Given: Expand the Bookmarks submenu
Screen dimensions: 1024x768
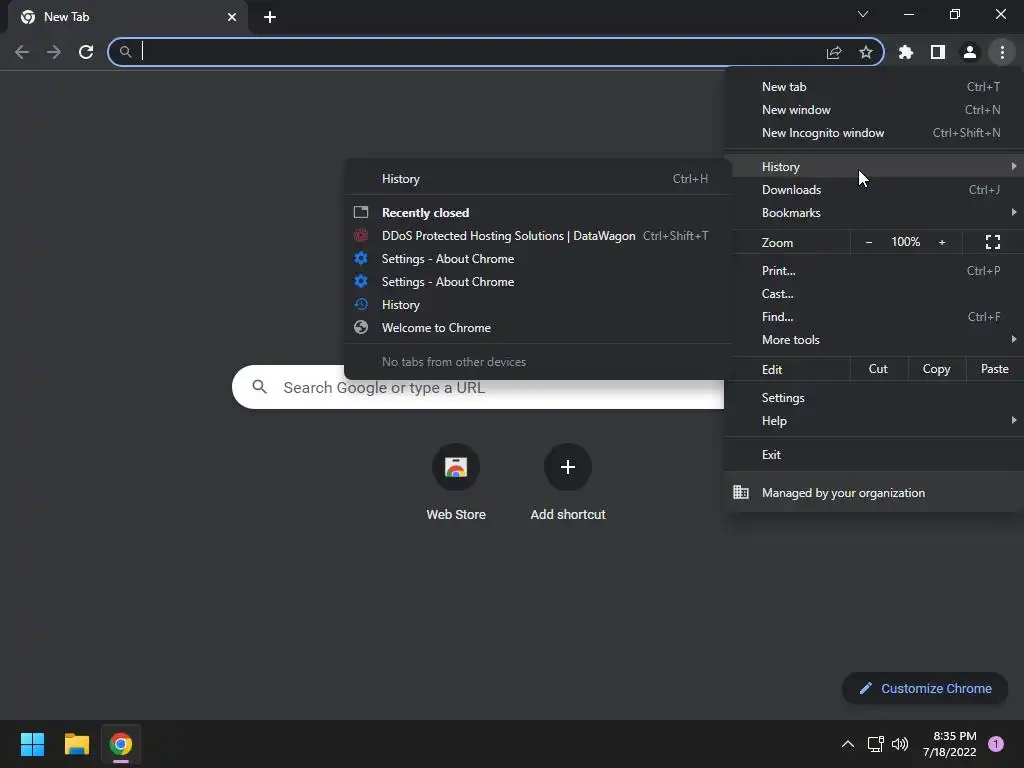Looking at the screenshot, I should [874, 213].
